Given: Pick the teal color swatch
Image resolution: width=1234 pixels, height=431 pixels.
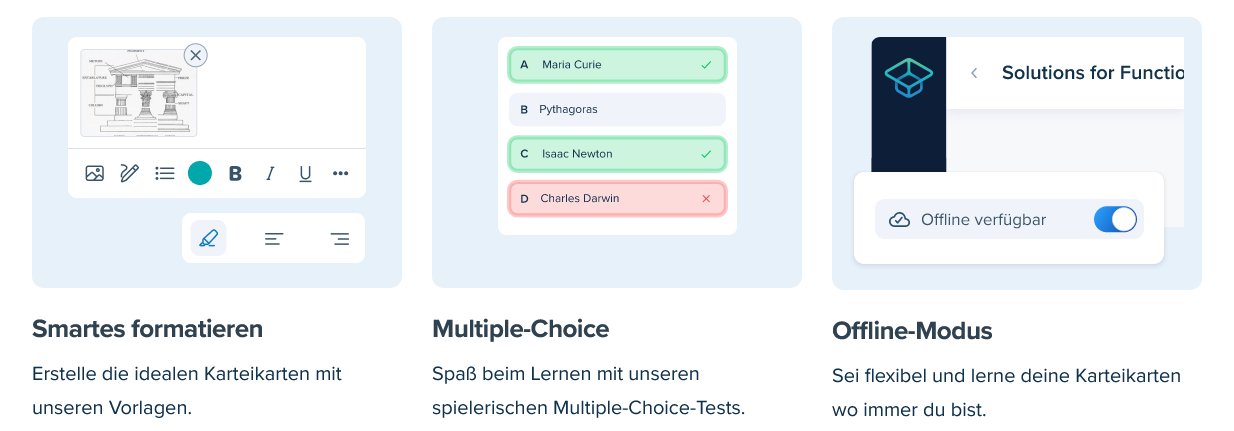Looking at the screenshot, I should (x=200, y=173).
